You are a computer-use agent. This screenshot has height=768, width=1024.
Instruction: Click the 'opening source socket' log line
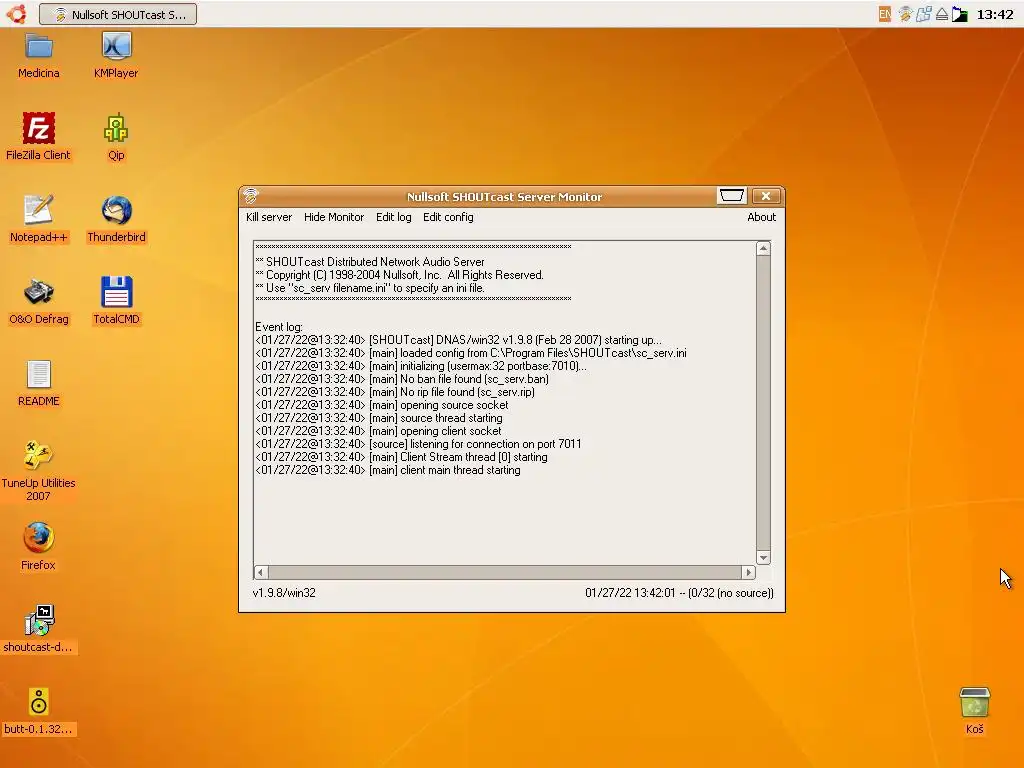click(381, 405)
